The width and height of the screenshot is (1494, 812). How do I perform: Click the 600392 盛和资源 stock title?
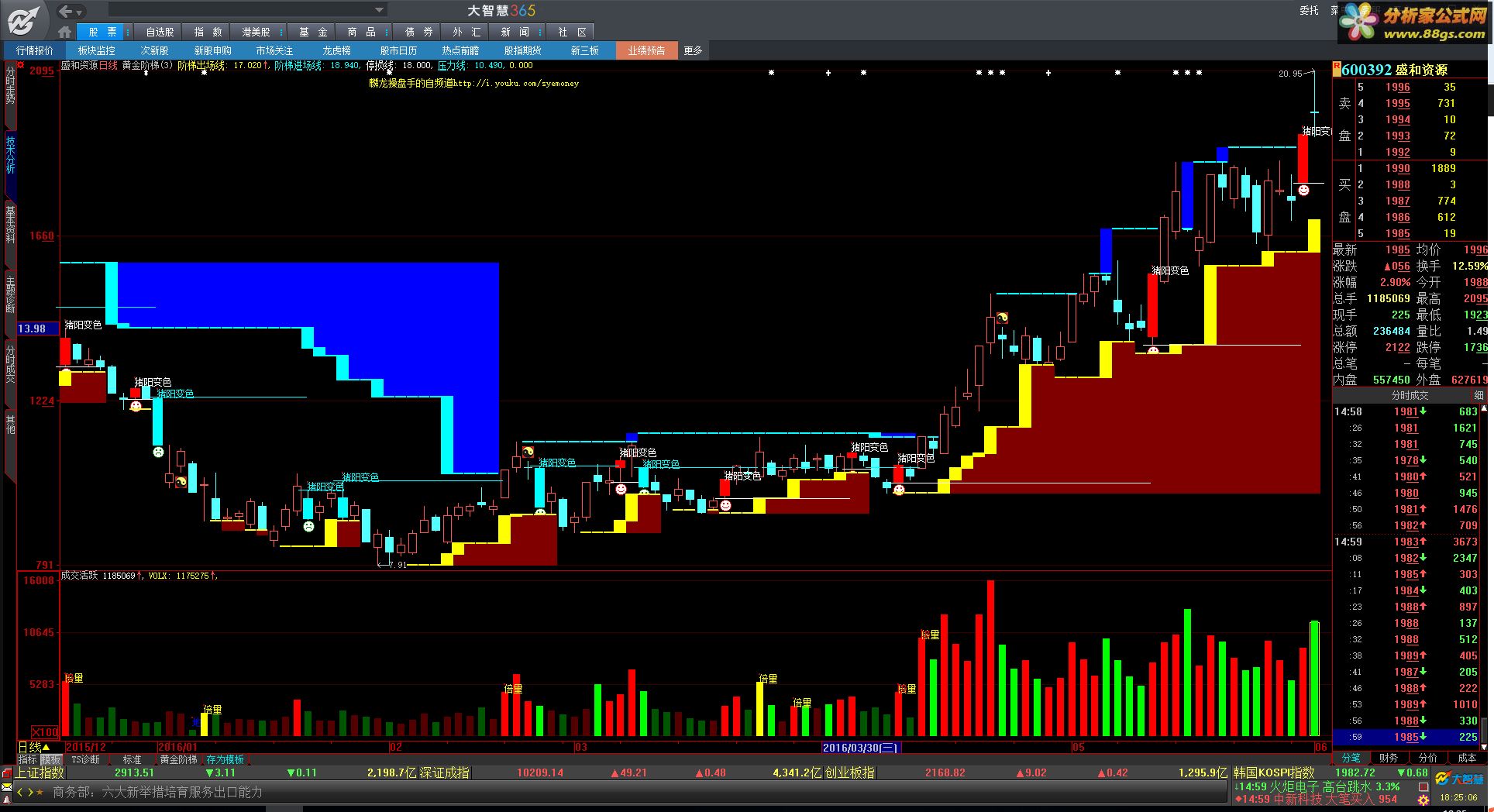tap(1394, 70)
